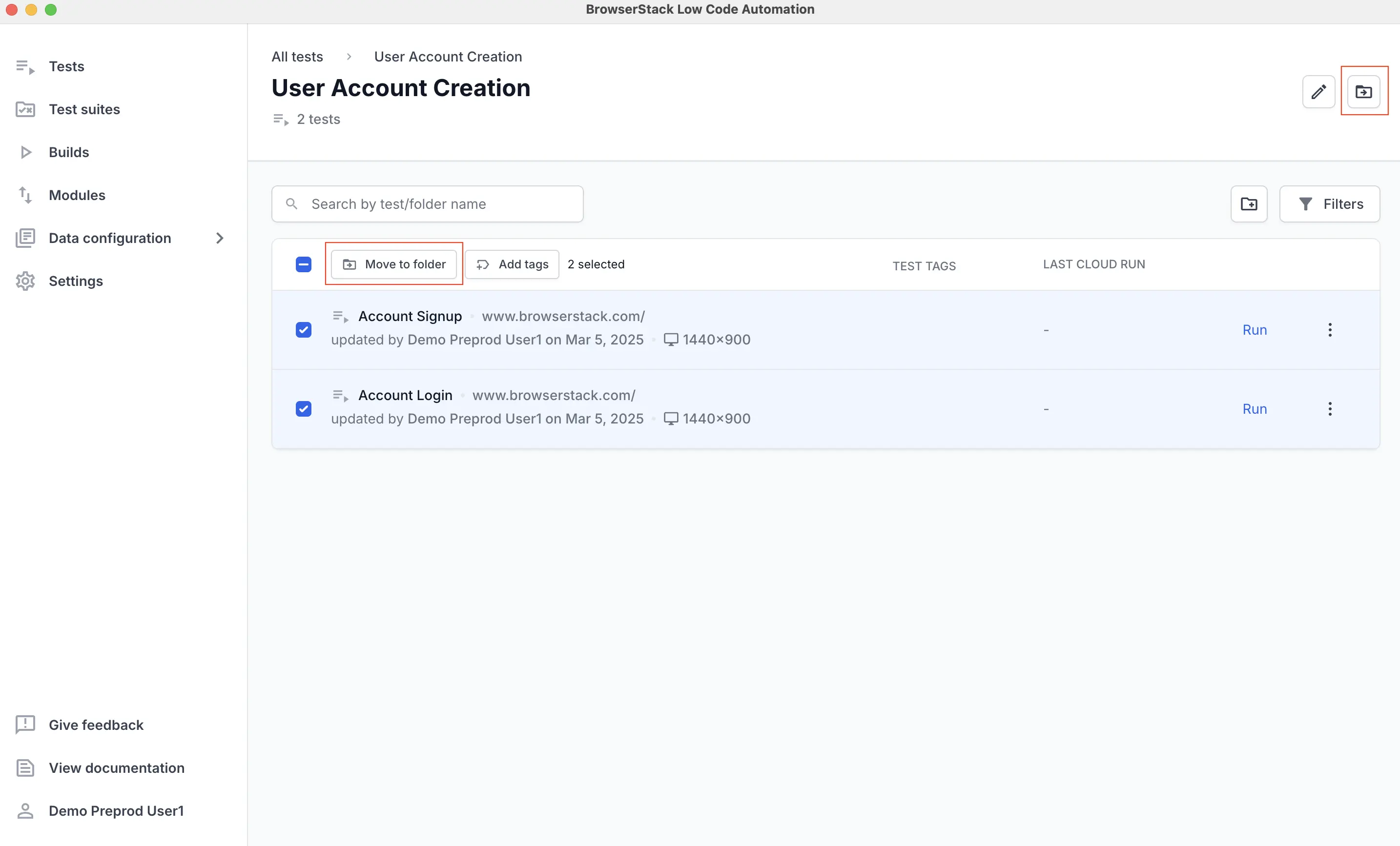Uncheck the Account Login checkbox
The height and width of the screenshot is (846, 1400).
[304, 409]
